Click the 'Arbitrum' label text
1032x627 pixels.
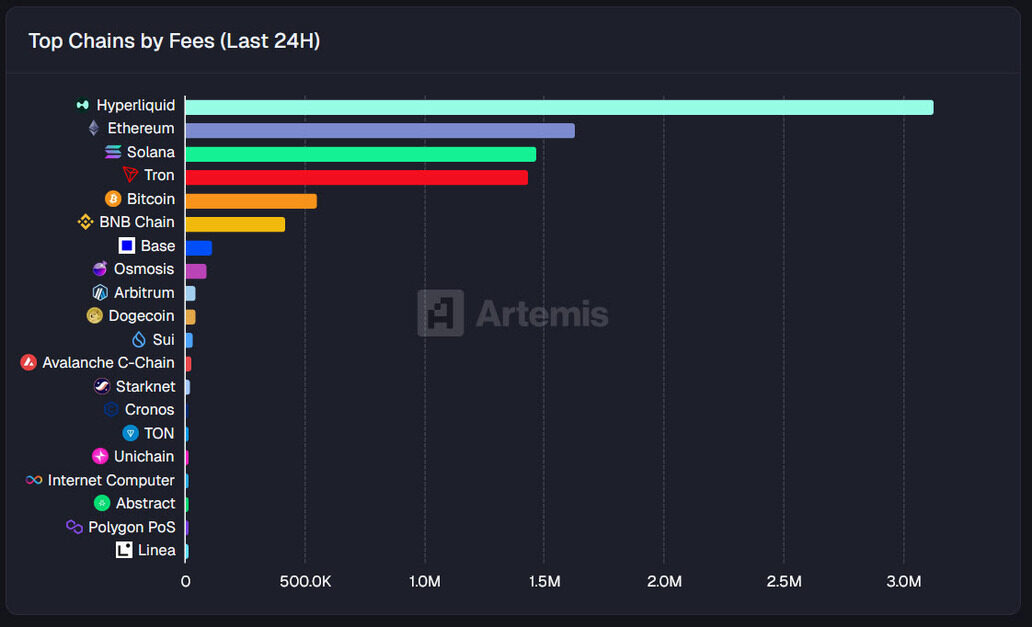pos(144,292)
